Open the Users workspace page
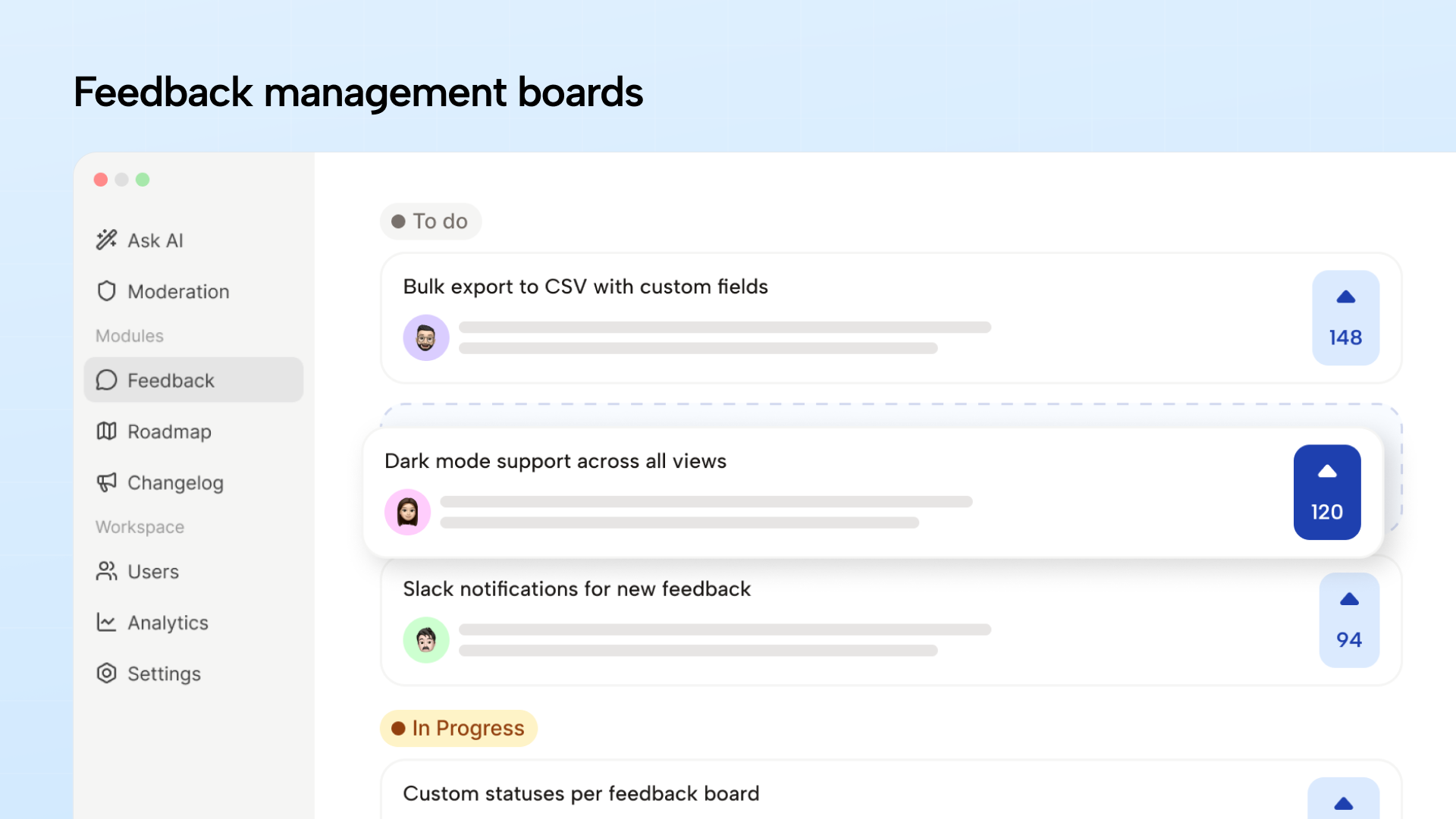Viewport: 1456px width, 819px height. tap(153, 572)
